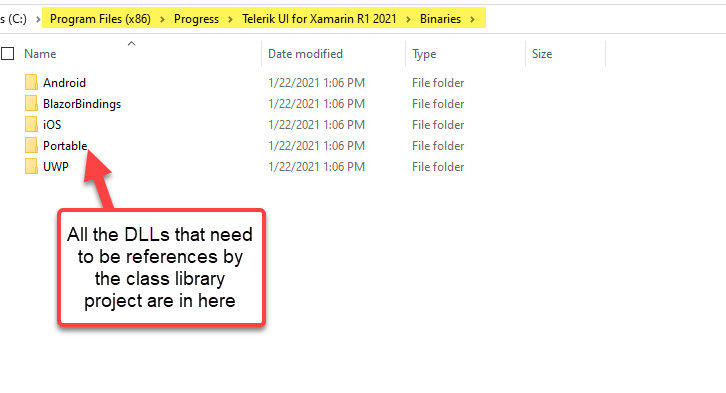Expand chevron after Telerik UI for Xamarin
Viewport: 726px width, 393px height.
pos(408,19)
